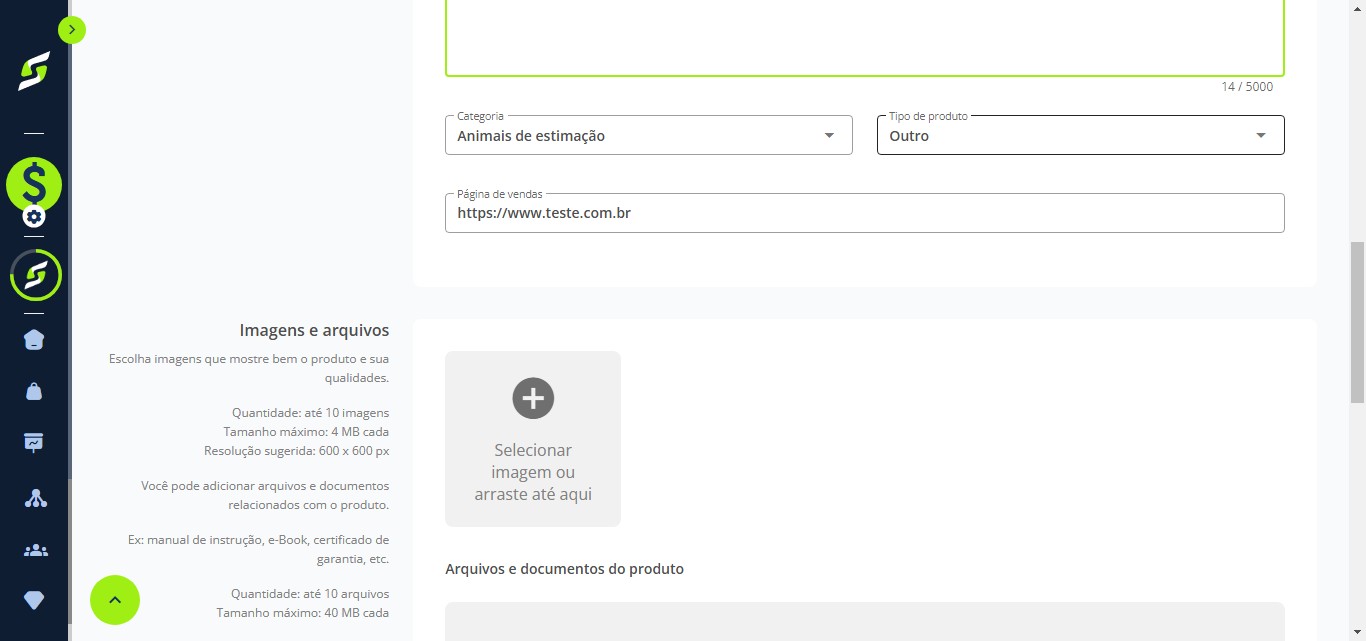Image resolution: width=1366 pixels, height=641 pixels.
Task: Click the page vertical scrollbar
Action: pos(1357,320)
